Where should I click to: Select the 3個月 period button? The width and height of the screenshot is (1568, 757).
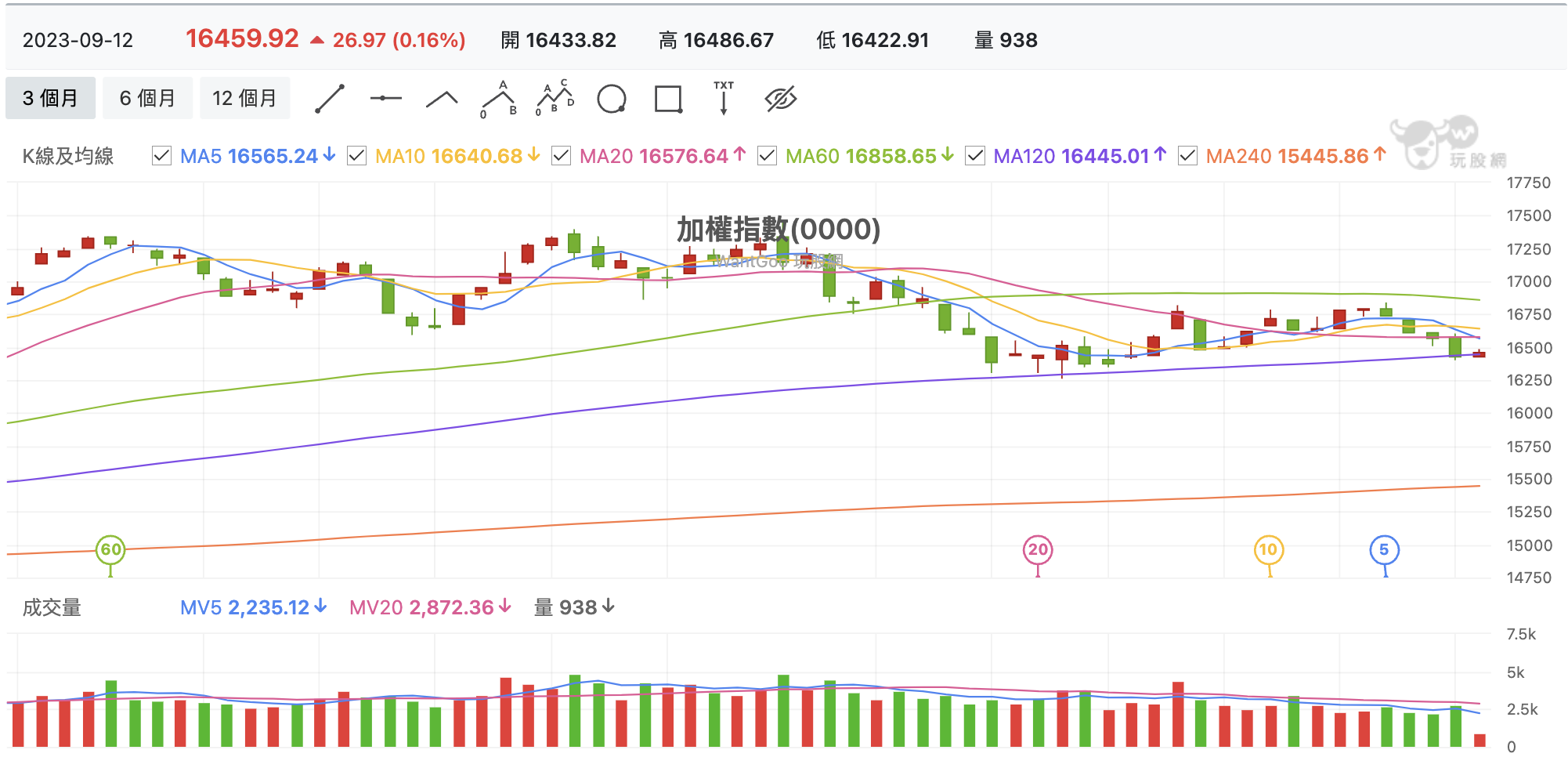pos(49,97)
